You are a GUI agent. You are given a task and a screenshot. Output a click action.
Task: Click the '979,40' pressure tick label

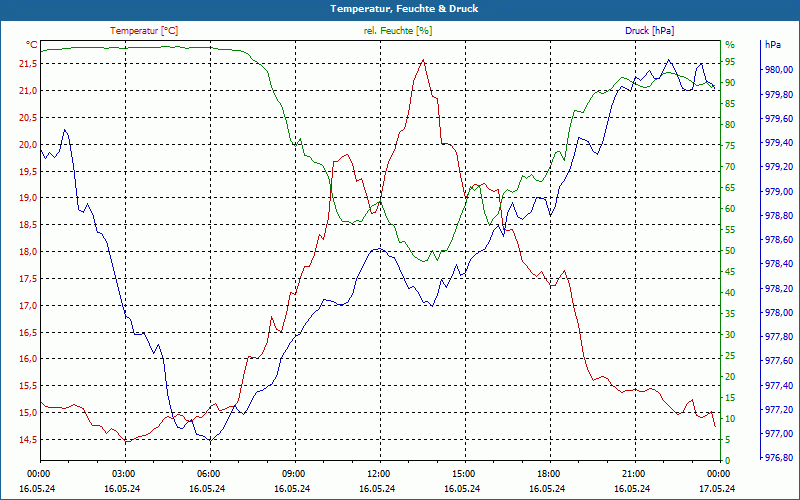click(779, 143)
